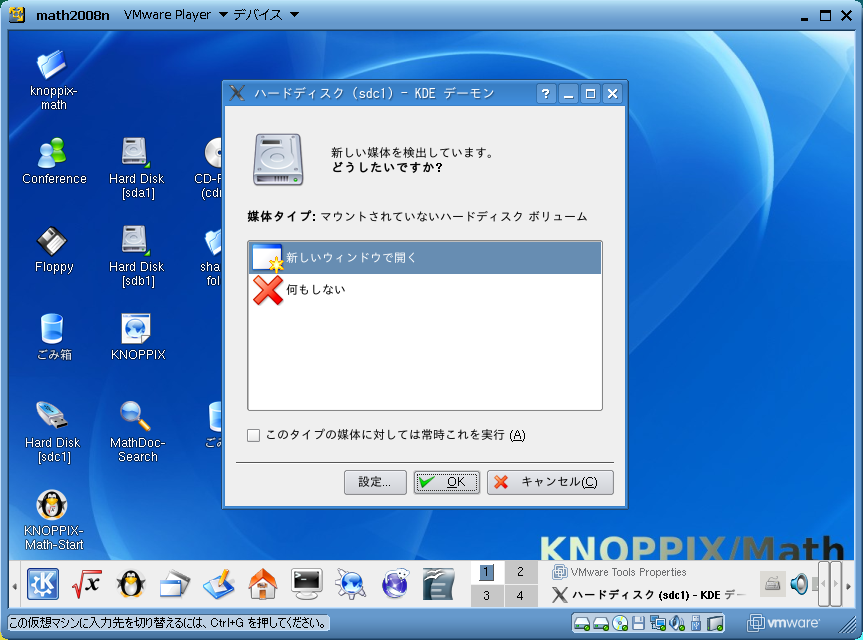Click the network adapter icon in the VMware status bar
Image resolution: width=863 pixels, height=640 pixels.
point(658,623)
